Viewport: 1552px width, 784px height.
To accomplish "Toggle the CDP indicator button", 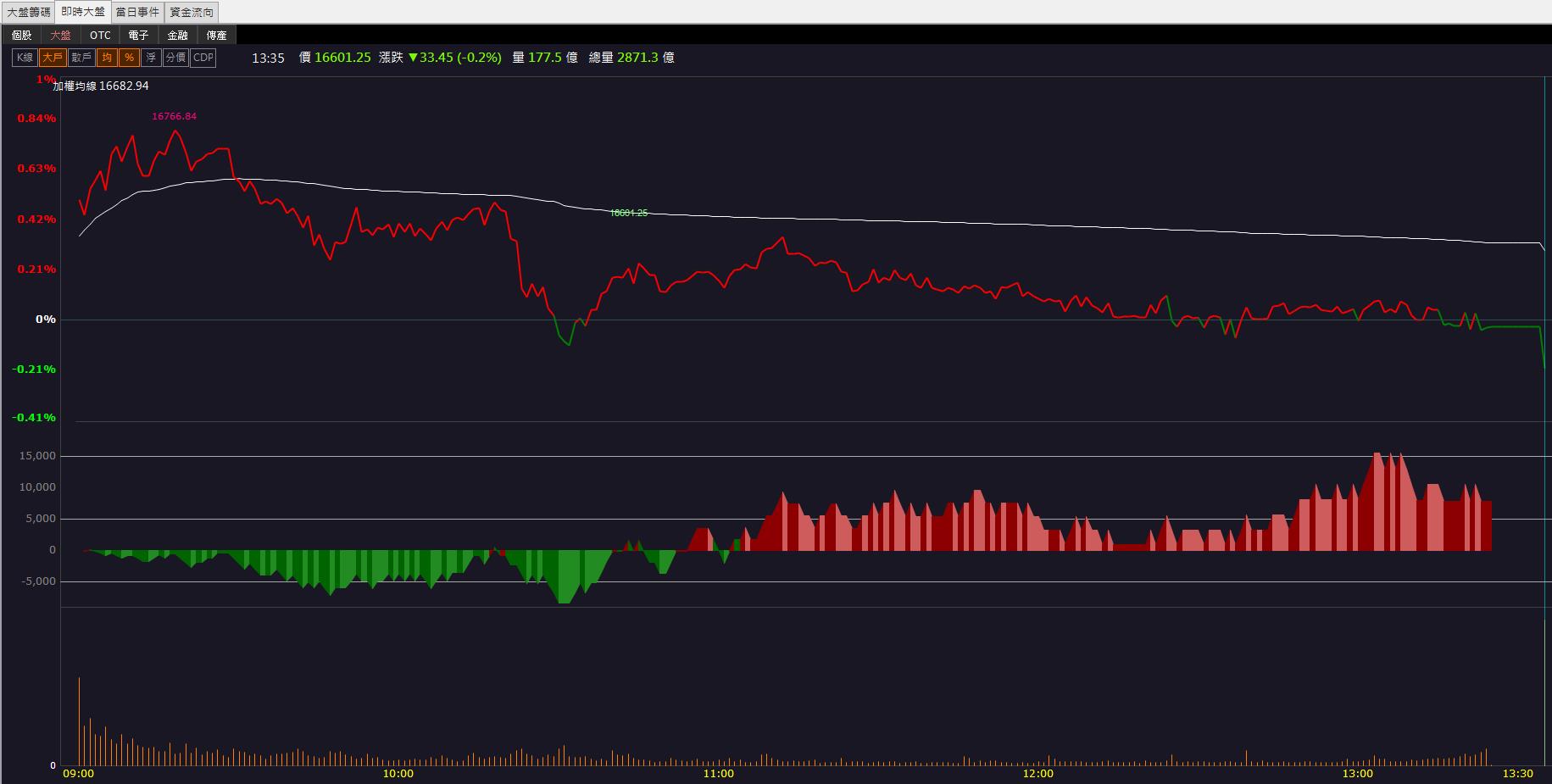I will 203,58.
